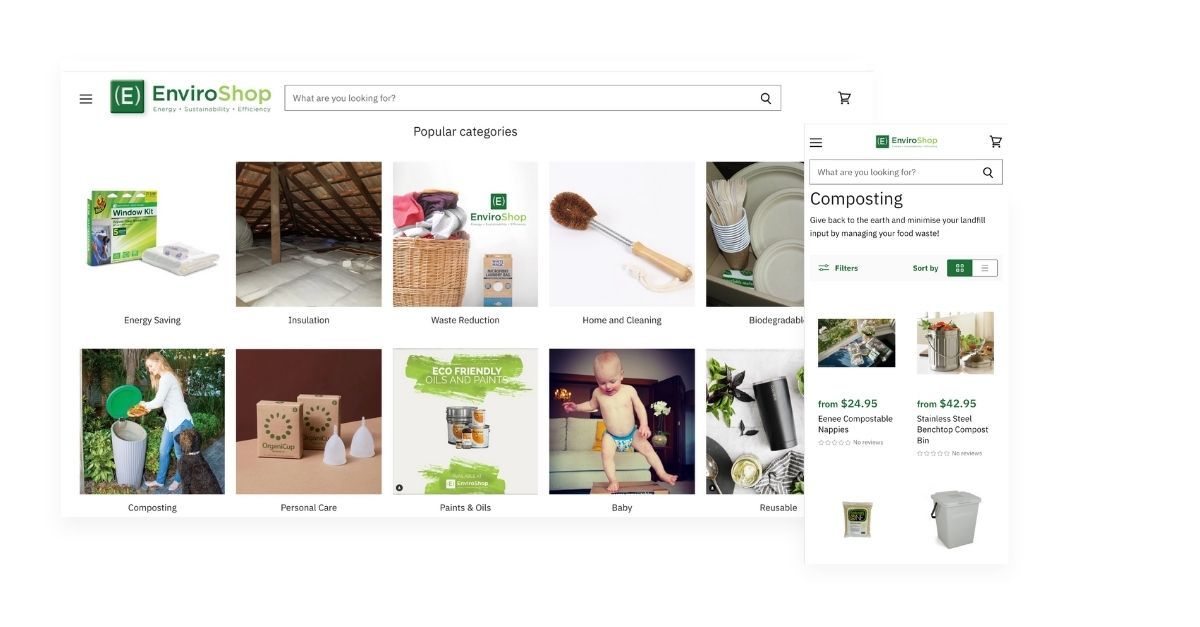Open the desktop hamburger menu
Image resolution: width=1200 pixels, height=627 pixels.
[x=86, y=99]
